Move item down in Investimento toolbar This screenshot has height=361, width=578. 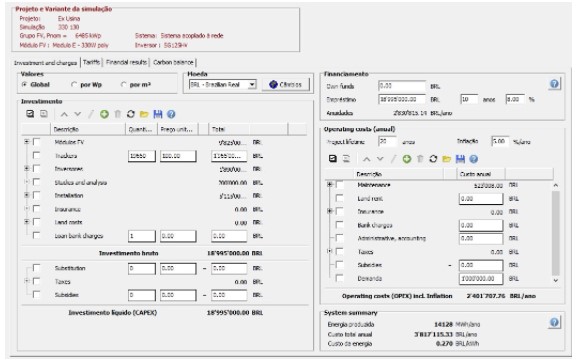pos(77,114)
